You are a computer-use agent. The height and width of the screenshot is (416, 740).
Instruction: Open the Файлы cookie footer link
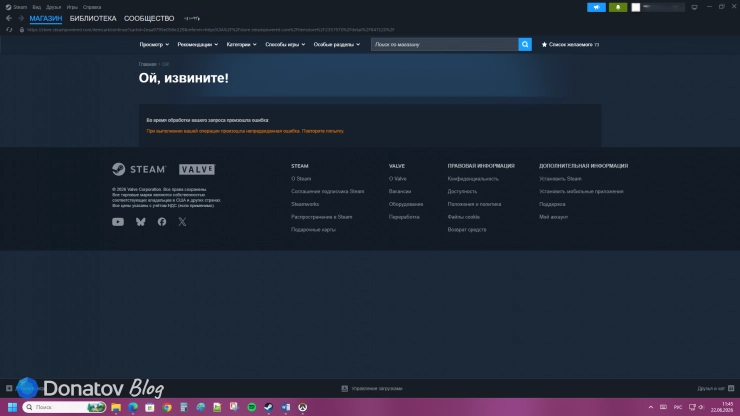(463, 217)
